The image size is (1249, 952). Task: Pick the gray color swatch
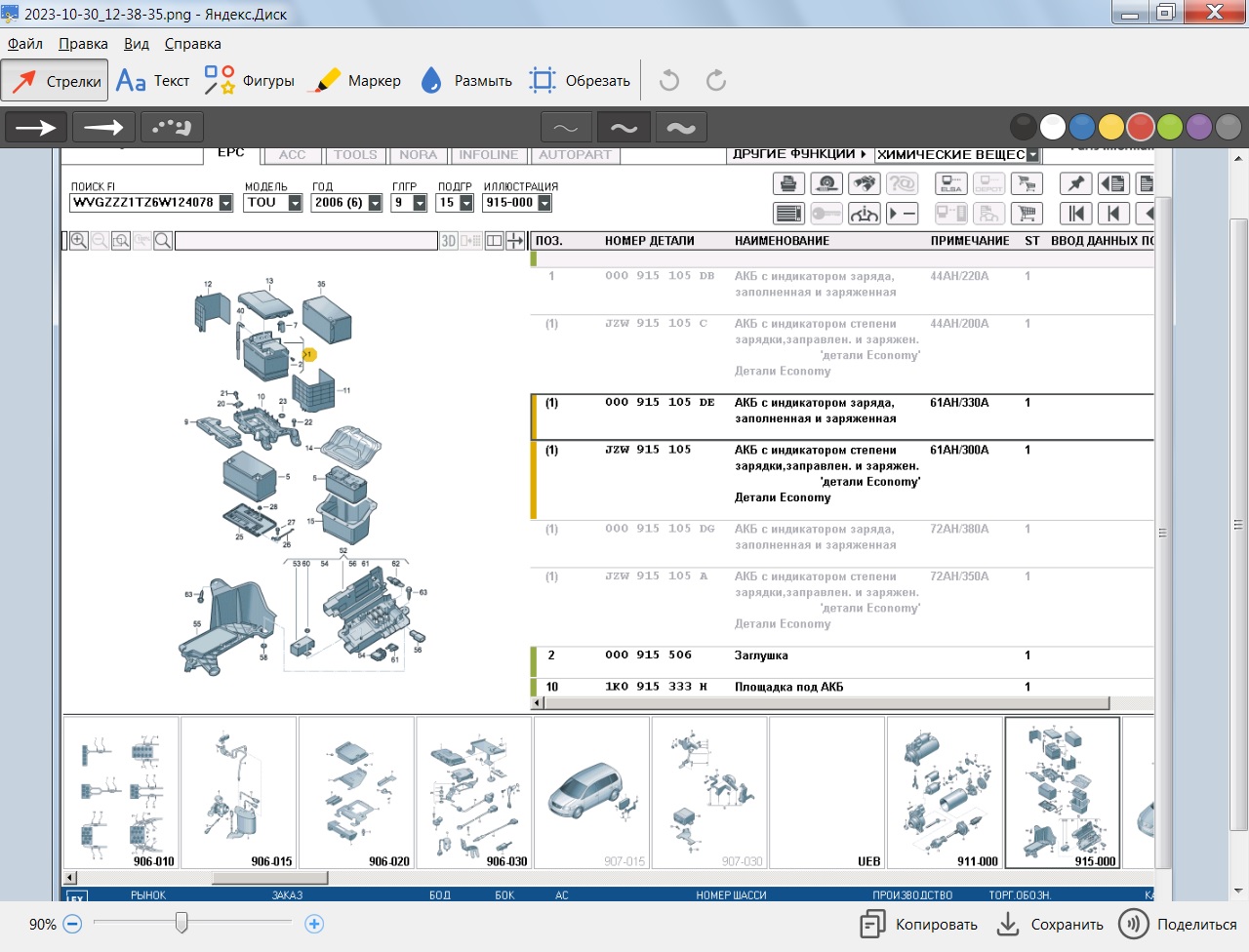point(1229,127)
